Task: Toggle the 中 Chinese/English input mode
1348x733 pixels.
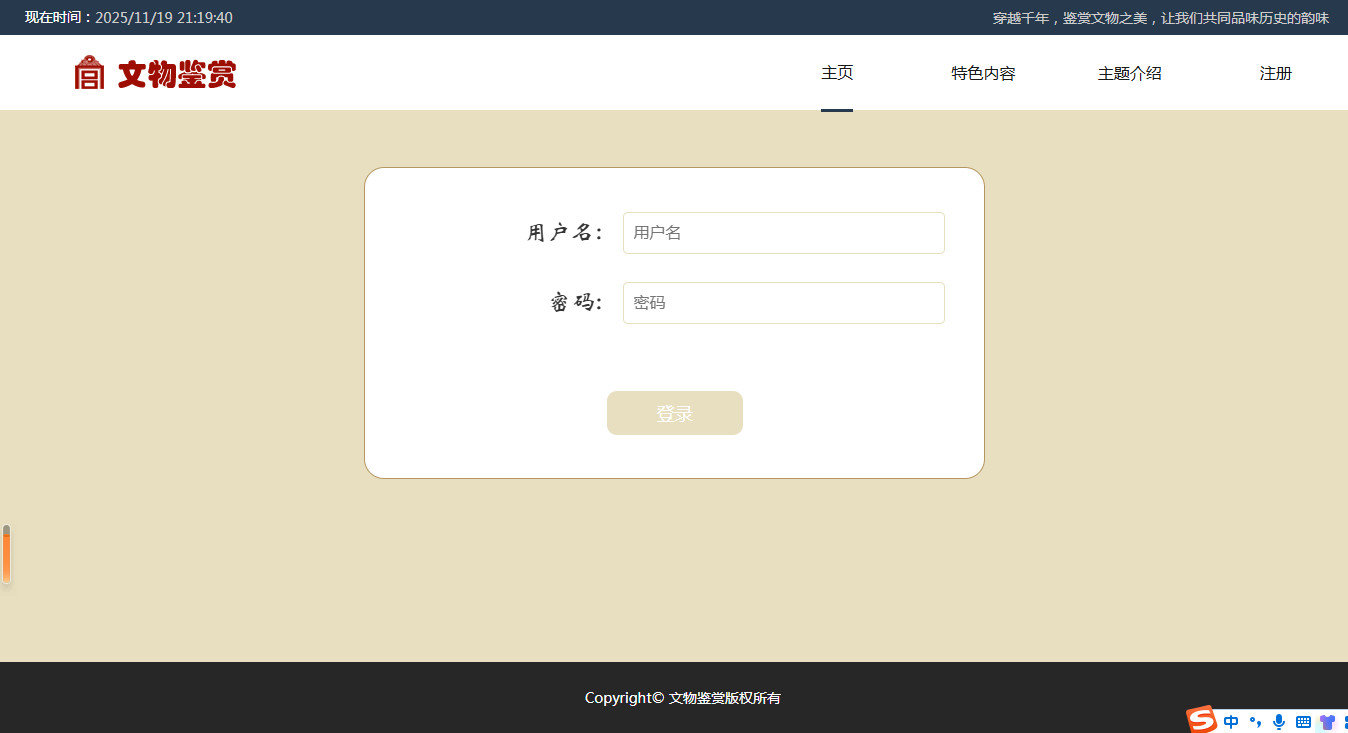Action: (x=1231, y=722)
